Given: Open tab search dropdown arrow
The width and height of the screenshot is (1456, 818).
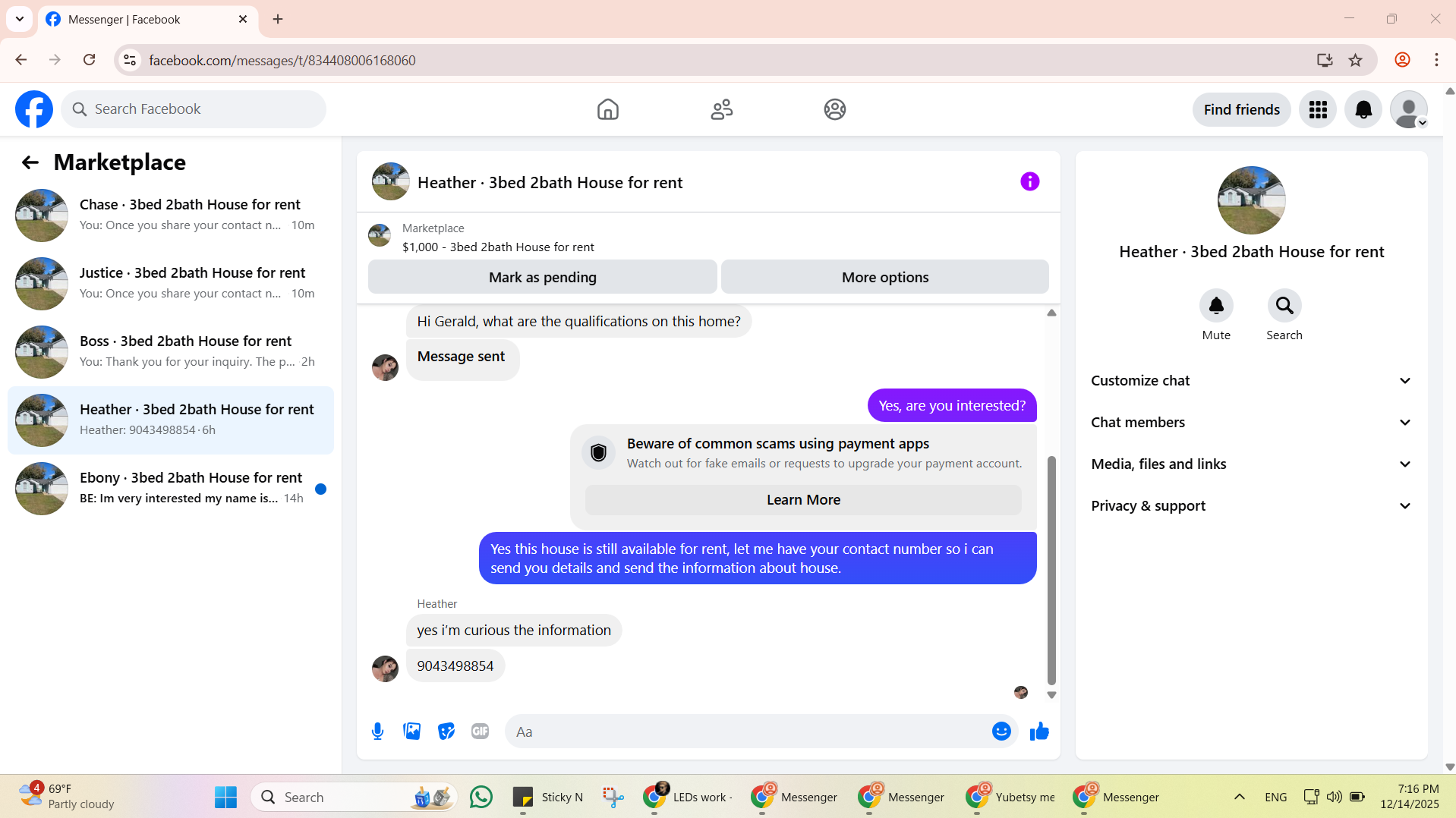Looking at the screenshot, I should [x=20, y=19].
